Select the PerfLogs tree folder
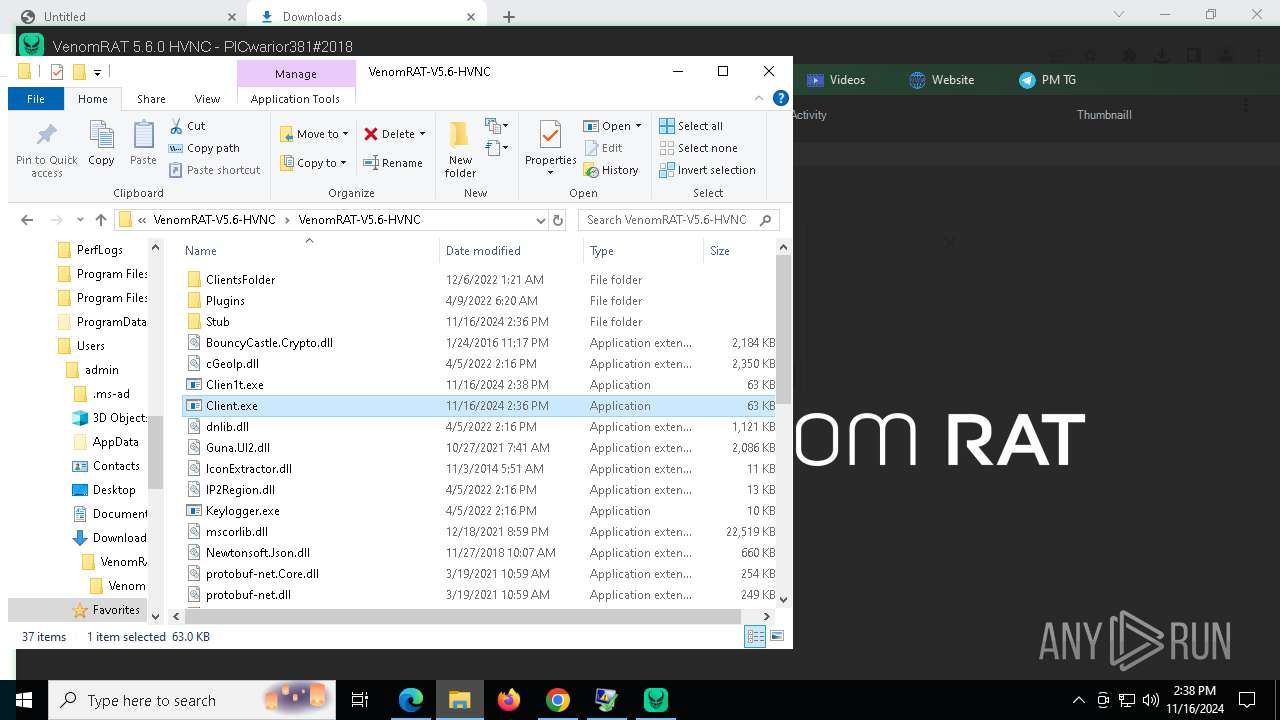The image size is (1280, 720). (x=99, y=250)
